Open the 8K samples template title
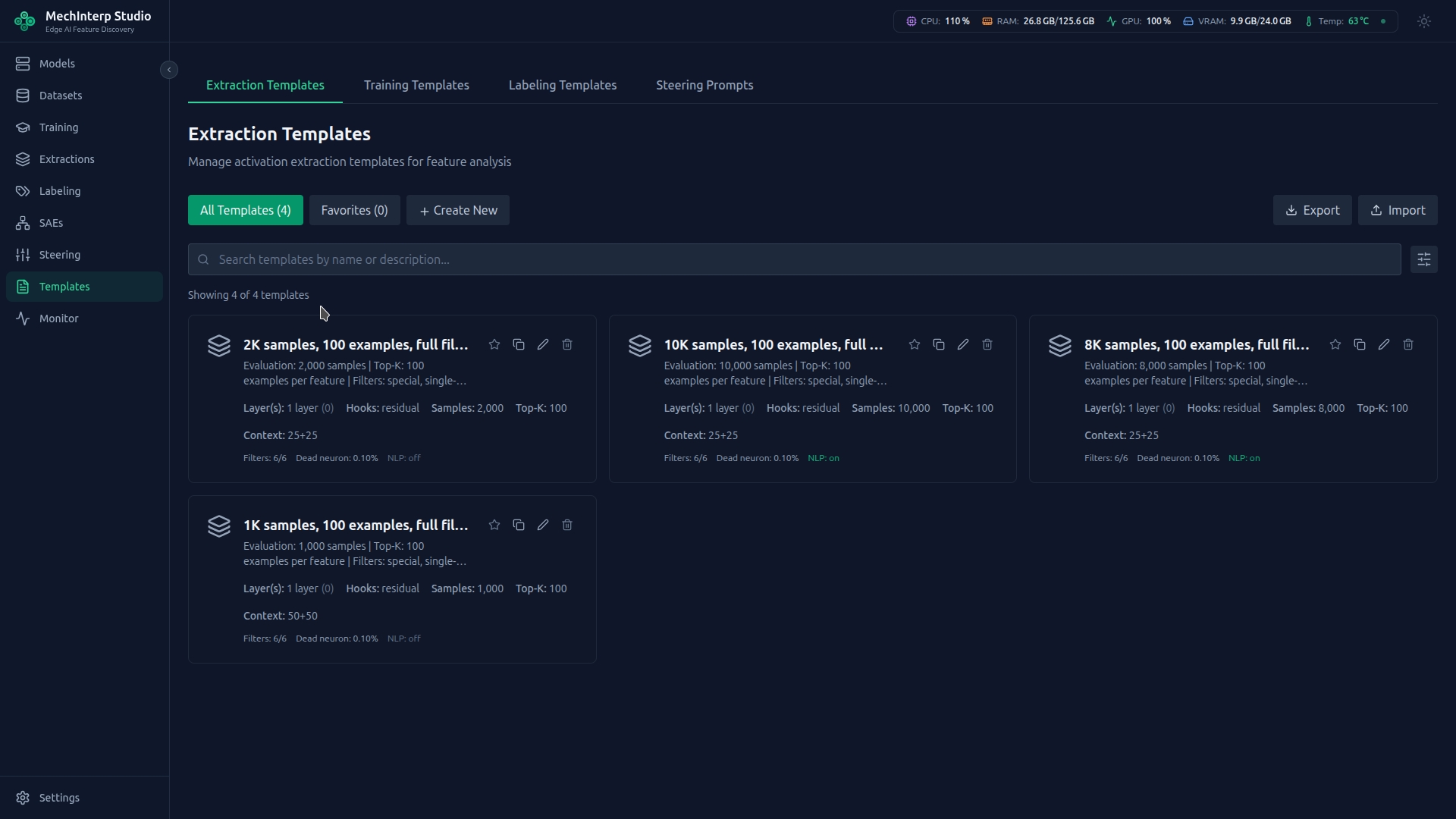The width and height of the screenshot is (1456, 819). pyautogui.click(x=1197, y=344)
